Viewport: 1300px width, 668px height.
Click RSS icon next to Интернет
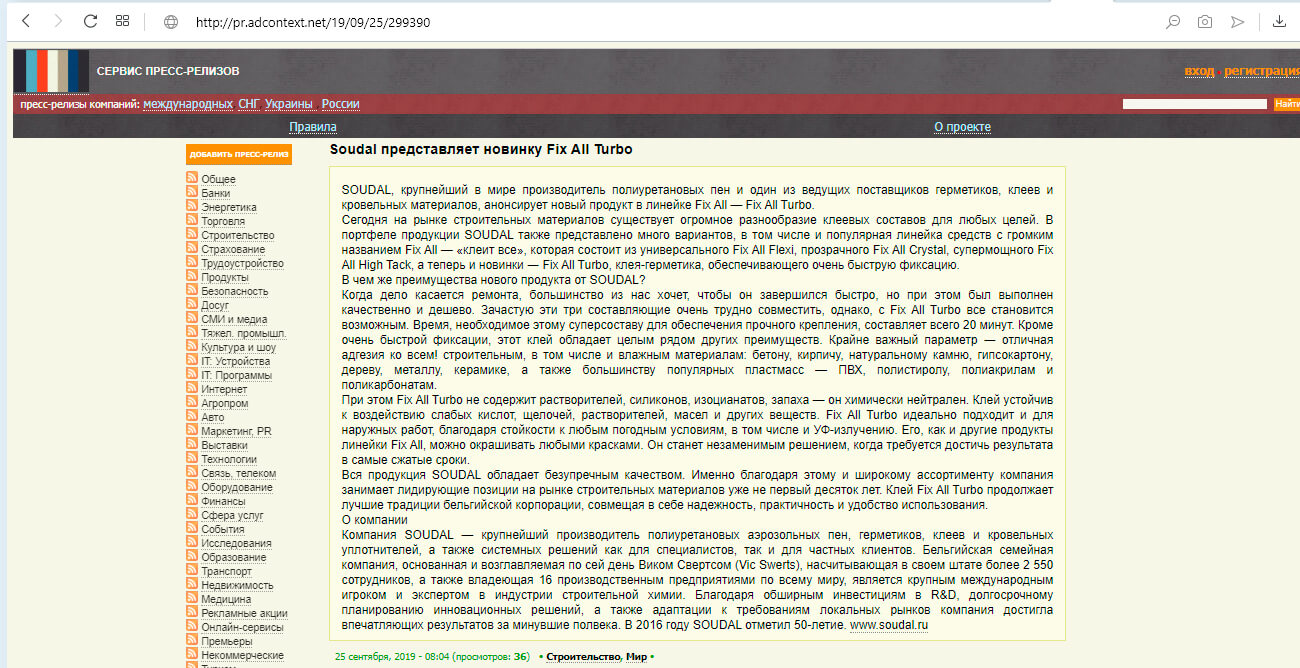pyautogui.click(x=192, y=389)
